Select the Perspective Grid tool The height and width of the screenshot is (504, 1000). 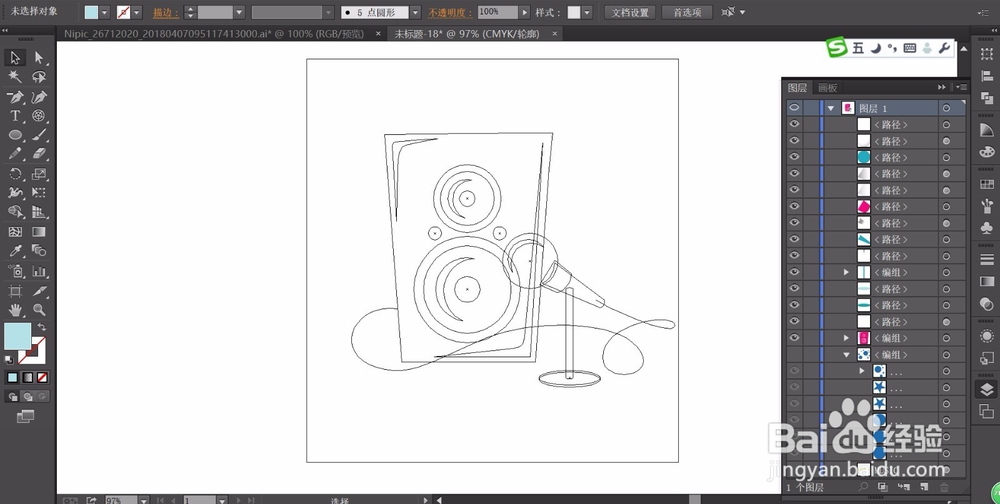click(39, 212)
